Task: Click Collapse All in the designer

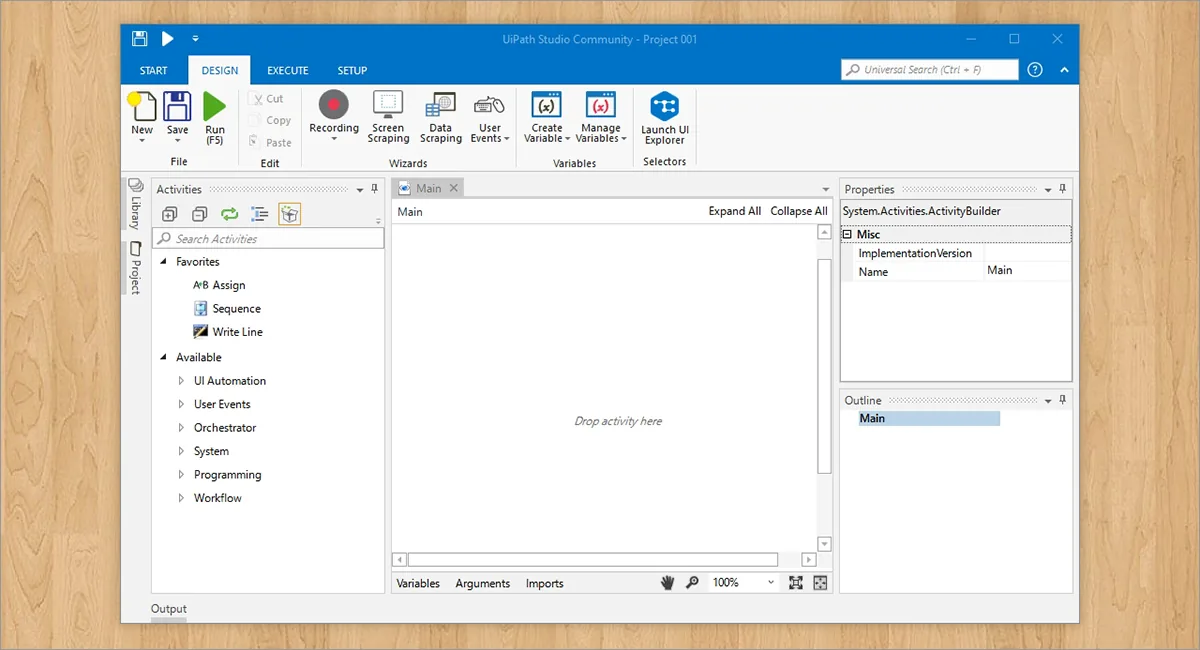Action: (799, 212)
